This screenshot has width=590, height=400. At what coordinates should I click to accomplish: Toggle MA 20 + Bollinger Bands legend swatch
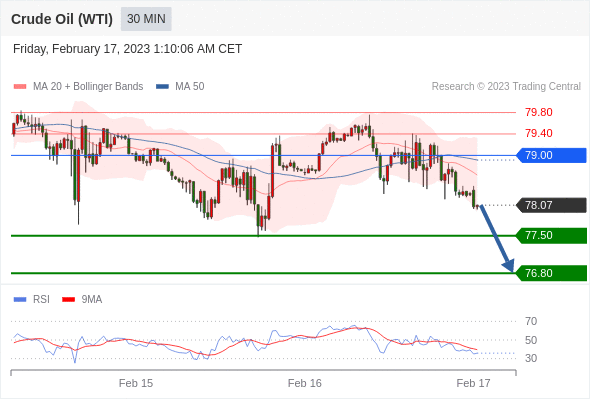pyautogui.click(x=20, y=87)
